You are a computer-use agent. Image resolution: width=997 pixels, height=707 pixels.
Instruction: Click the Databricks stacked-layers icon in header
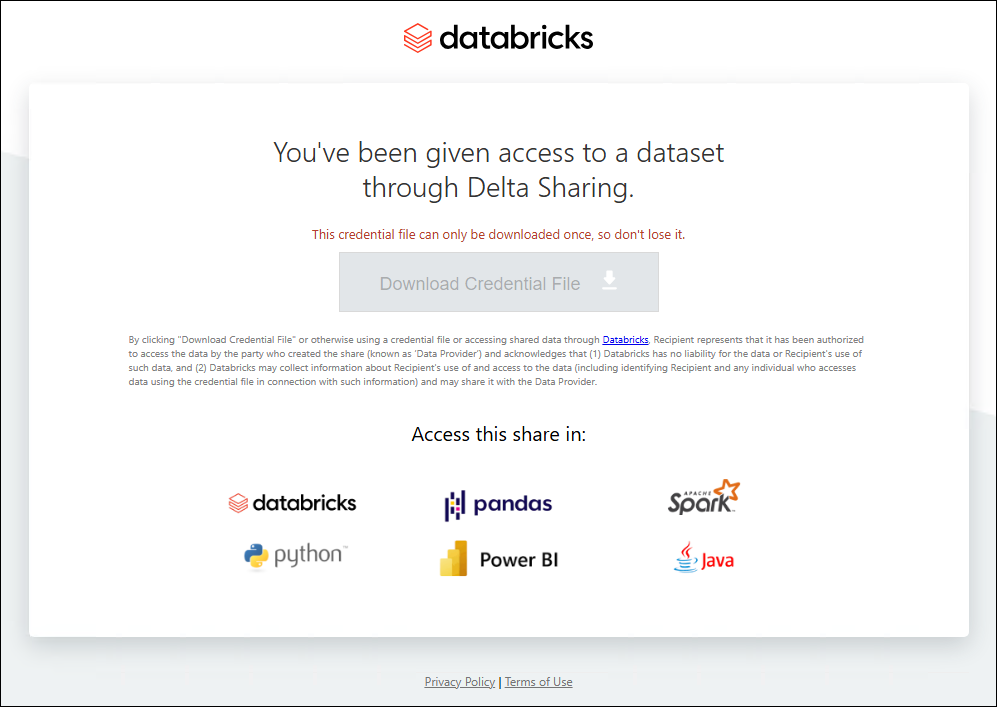(x=417, y=39)
